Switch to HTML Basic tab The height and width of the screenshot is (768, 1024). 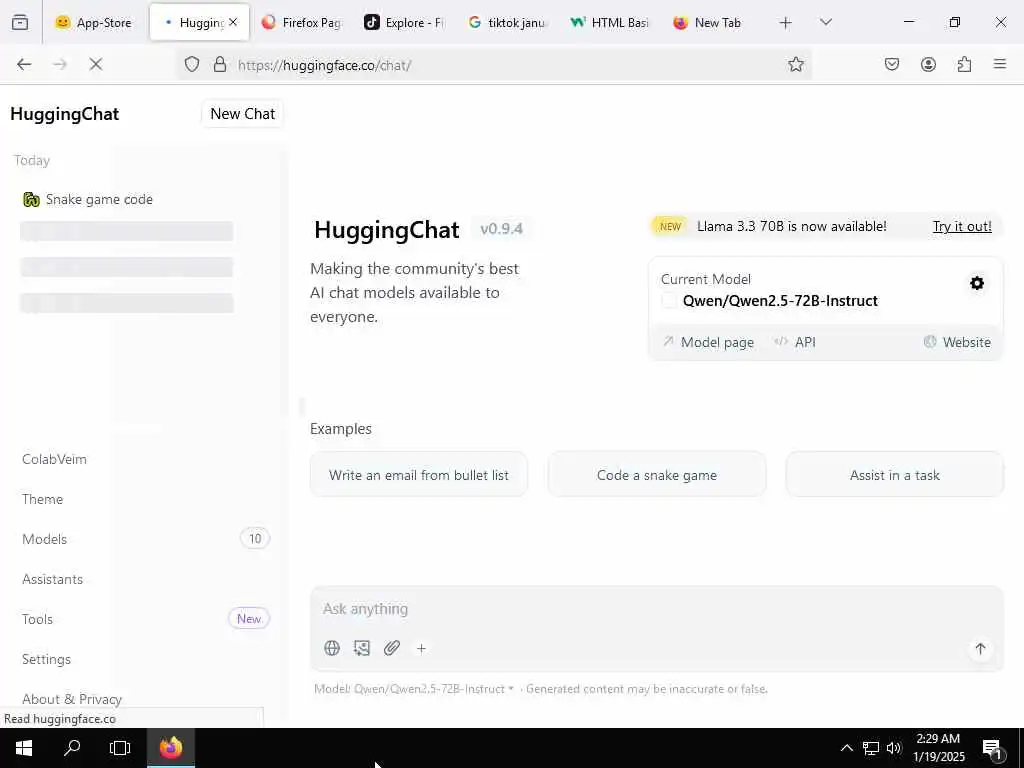click(x=610, y=23)
